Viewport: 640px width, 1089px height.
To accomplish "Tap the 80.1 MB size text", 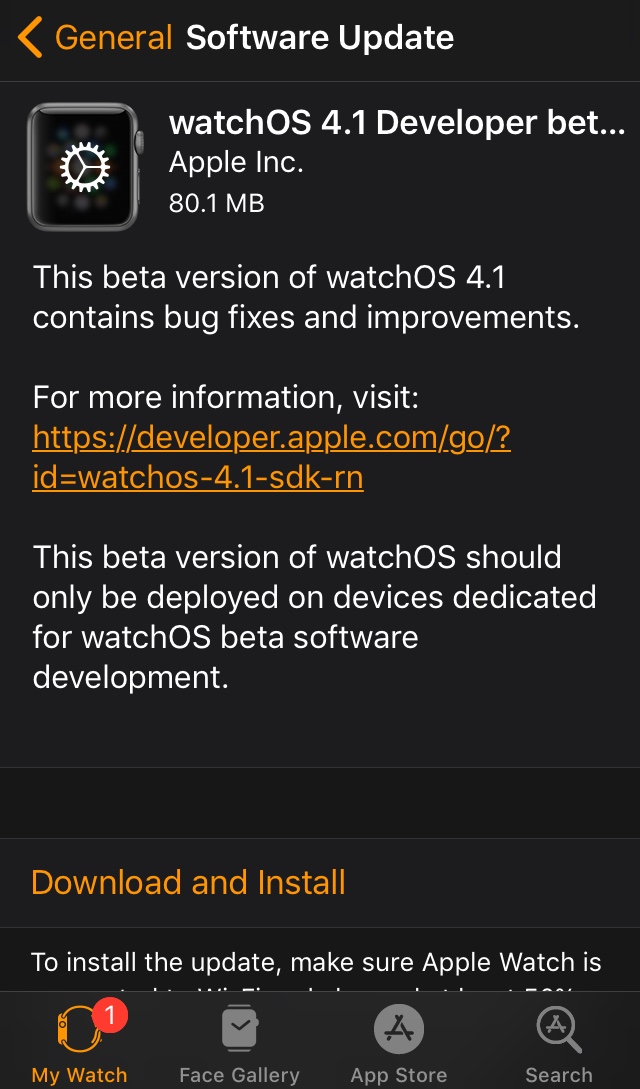I will (217, 203).
